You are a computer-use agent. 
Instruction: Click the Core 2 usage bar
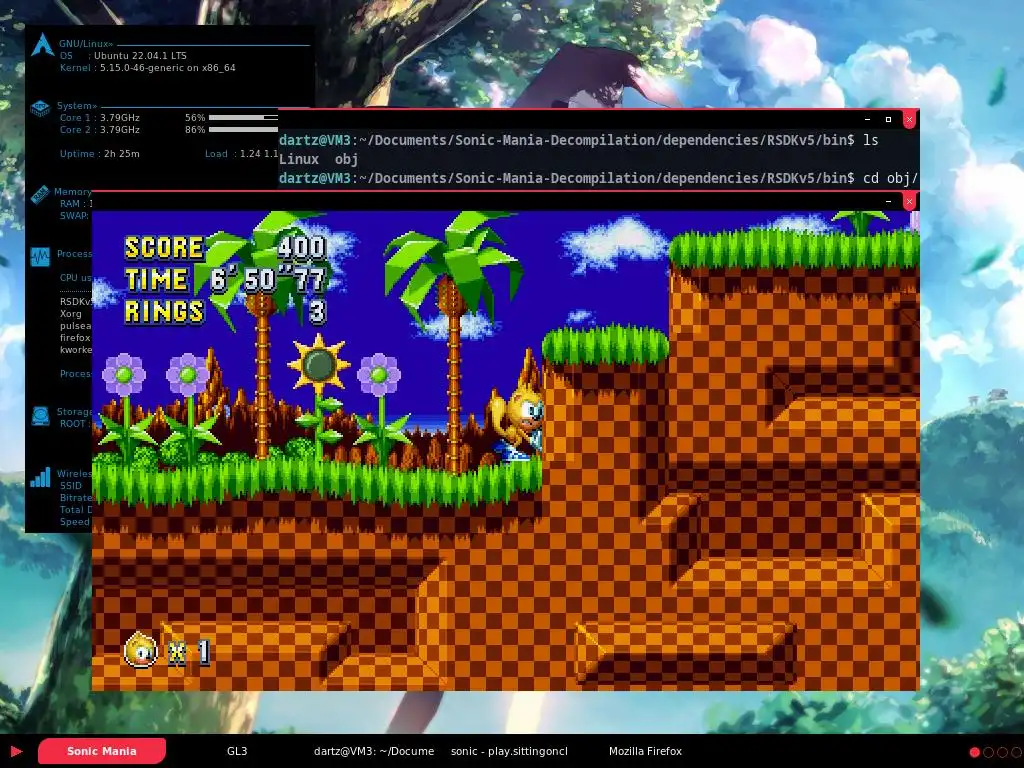tap(243, 129)
